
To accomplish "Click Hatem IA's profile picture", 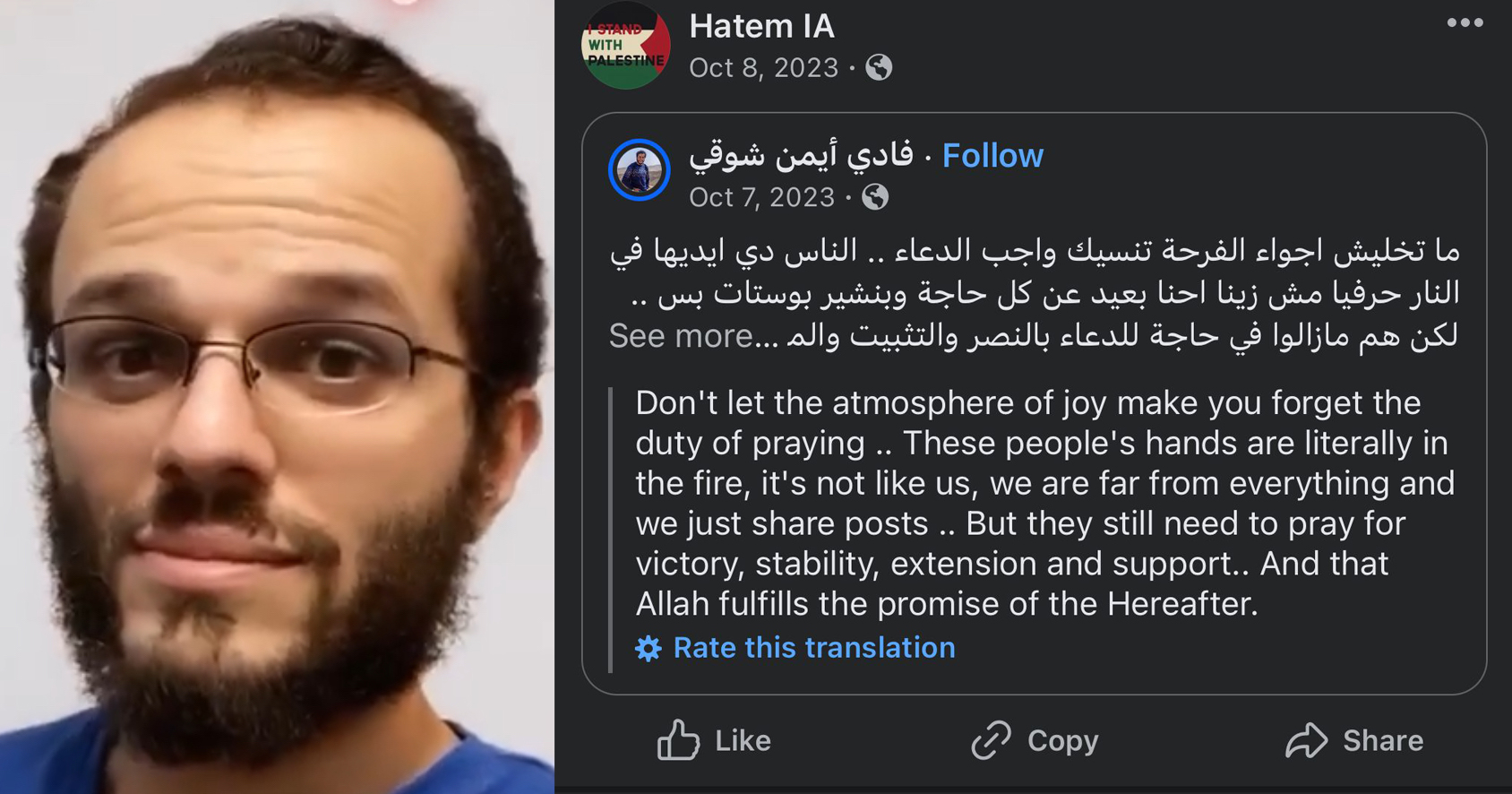I will click(625, 47).
